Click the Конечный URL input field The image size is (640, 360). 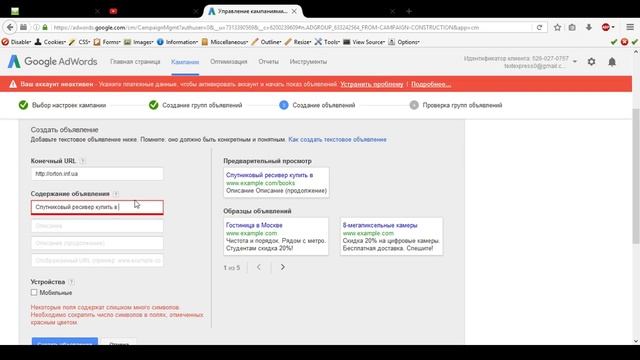(x=97, y=174)
